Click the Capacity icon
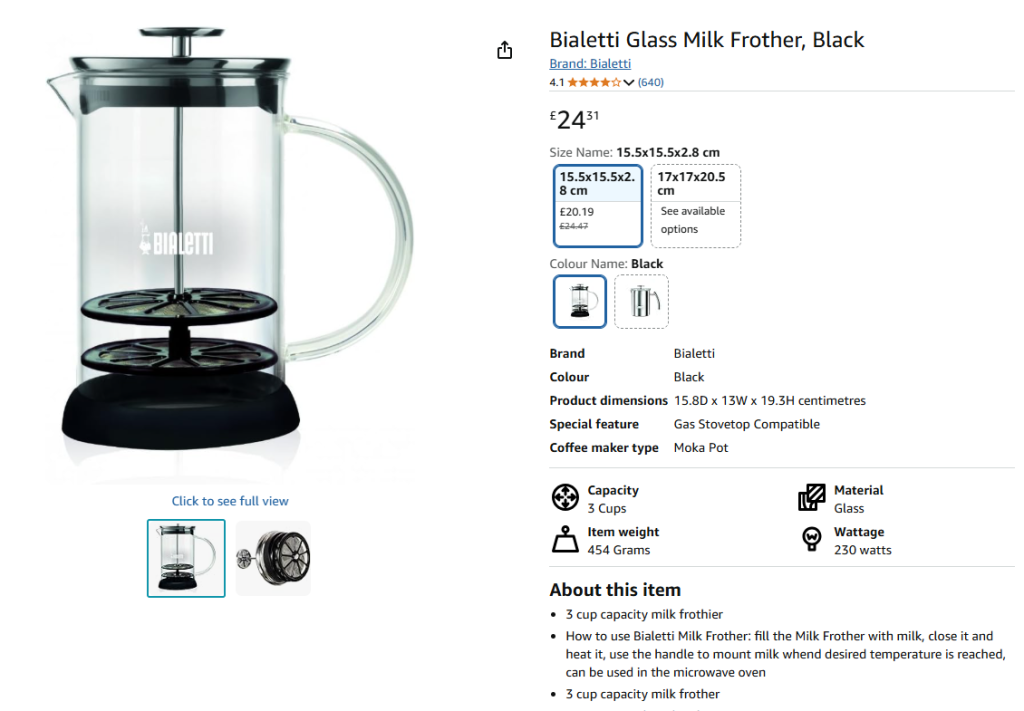 [566, 498]
